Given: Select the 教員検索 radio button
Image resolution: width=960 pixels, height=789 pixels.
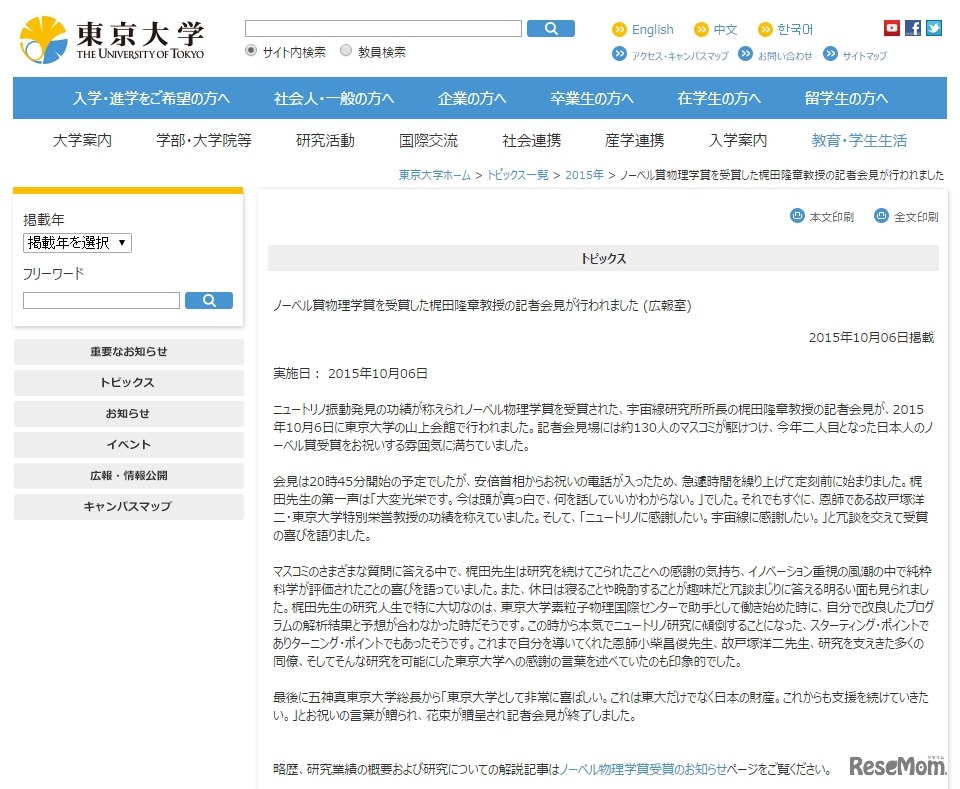Looking at the screenshot, I should coord(346,51).
